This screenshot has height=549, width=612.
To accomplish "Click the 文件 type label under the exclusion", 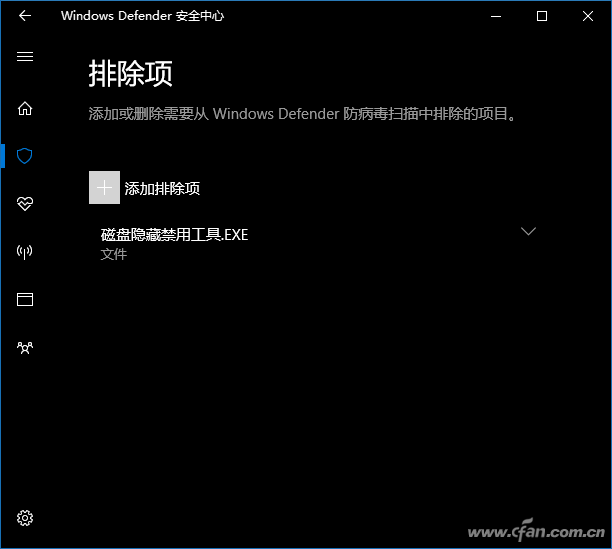I will (x=114, y=254).
